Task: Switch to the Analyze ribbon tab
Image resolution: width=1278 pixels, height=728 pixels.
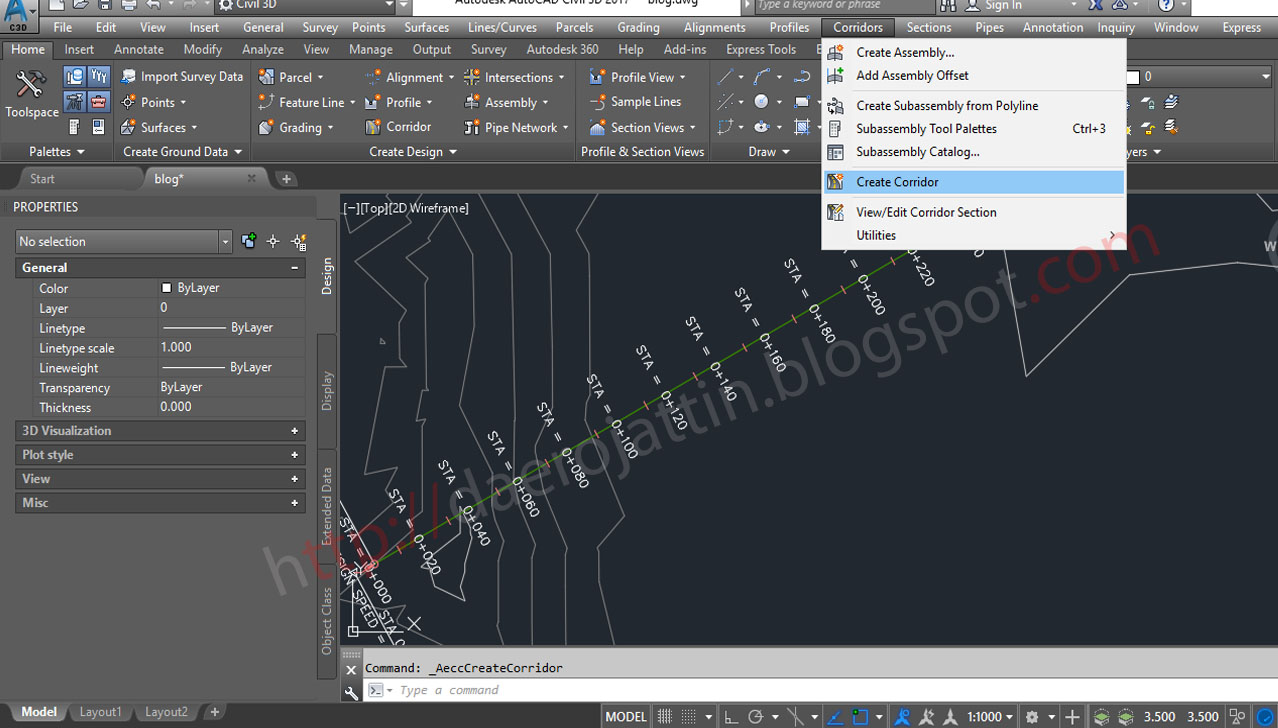Action: click(262, 49)
